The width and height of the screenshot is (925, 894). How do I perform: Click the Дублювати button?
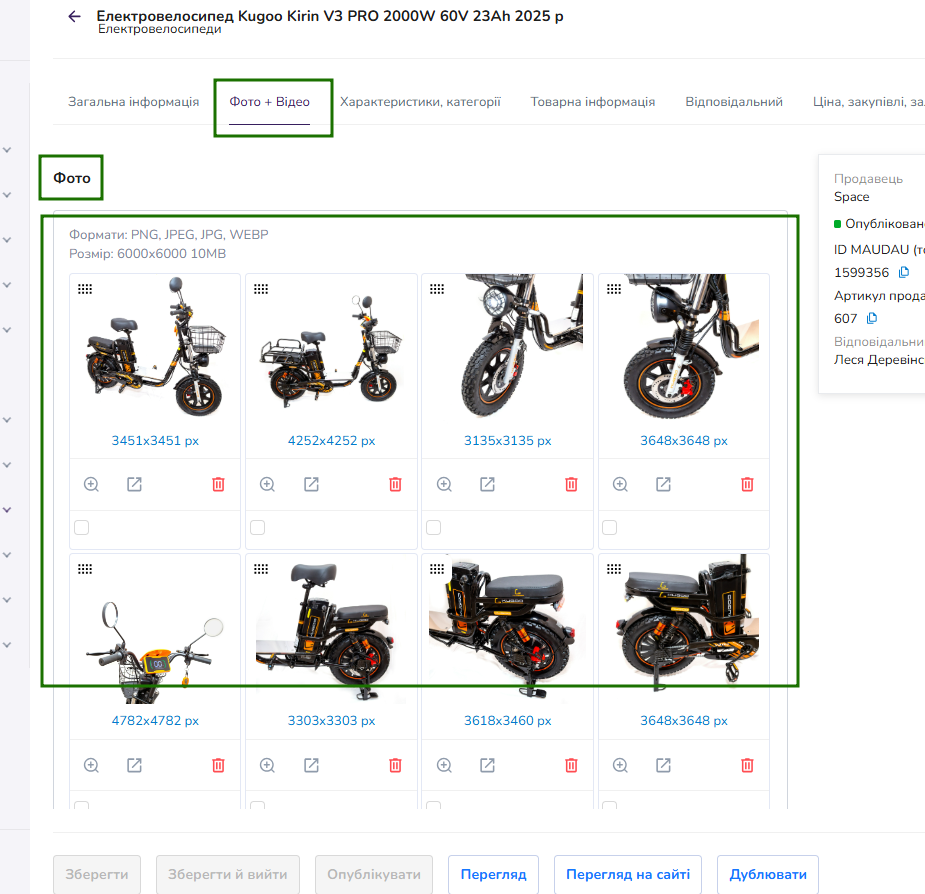tap(767, 874)
